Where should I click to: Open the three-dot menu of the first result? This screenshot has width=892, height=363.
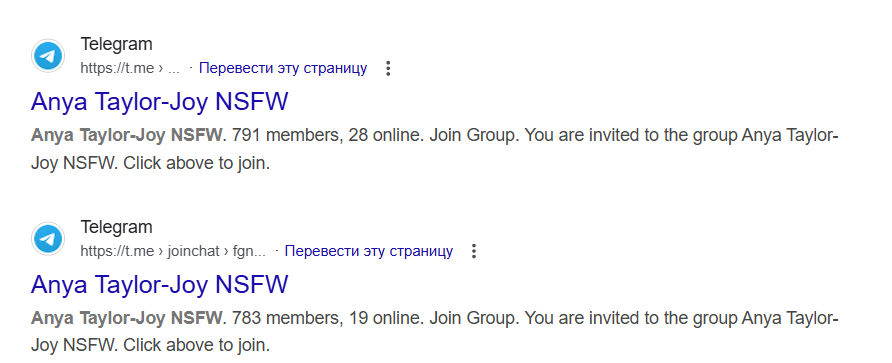coord(388,69)
